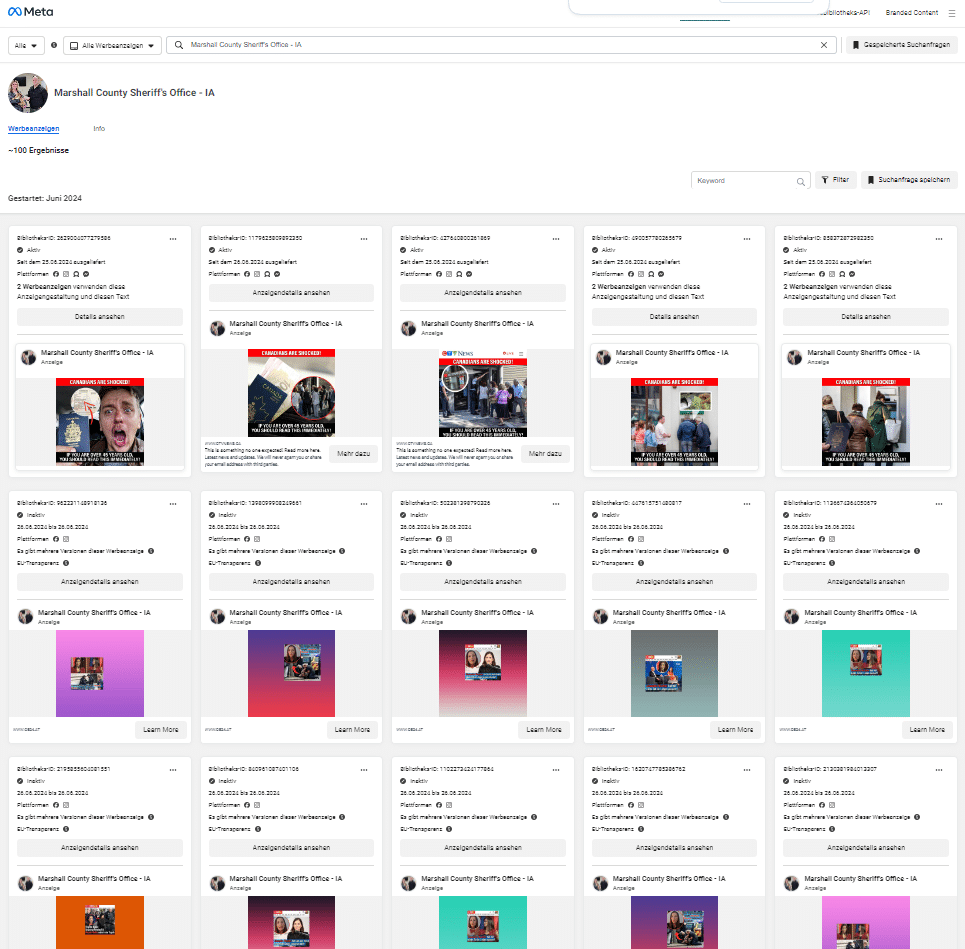Viewport: 965px width, 949px height.
Task: Open the gray gradient ad image
Action: 674,673
